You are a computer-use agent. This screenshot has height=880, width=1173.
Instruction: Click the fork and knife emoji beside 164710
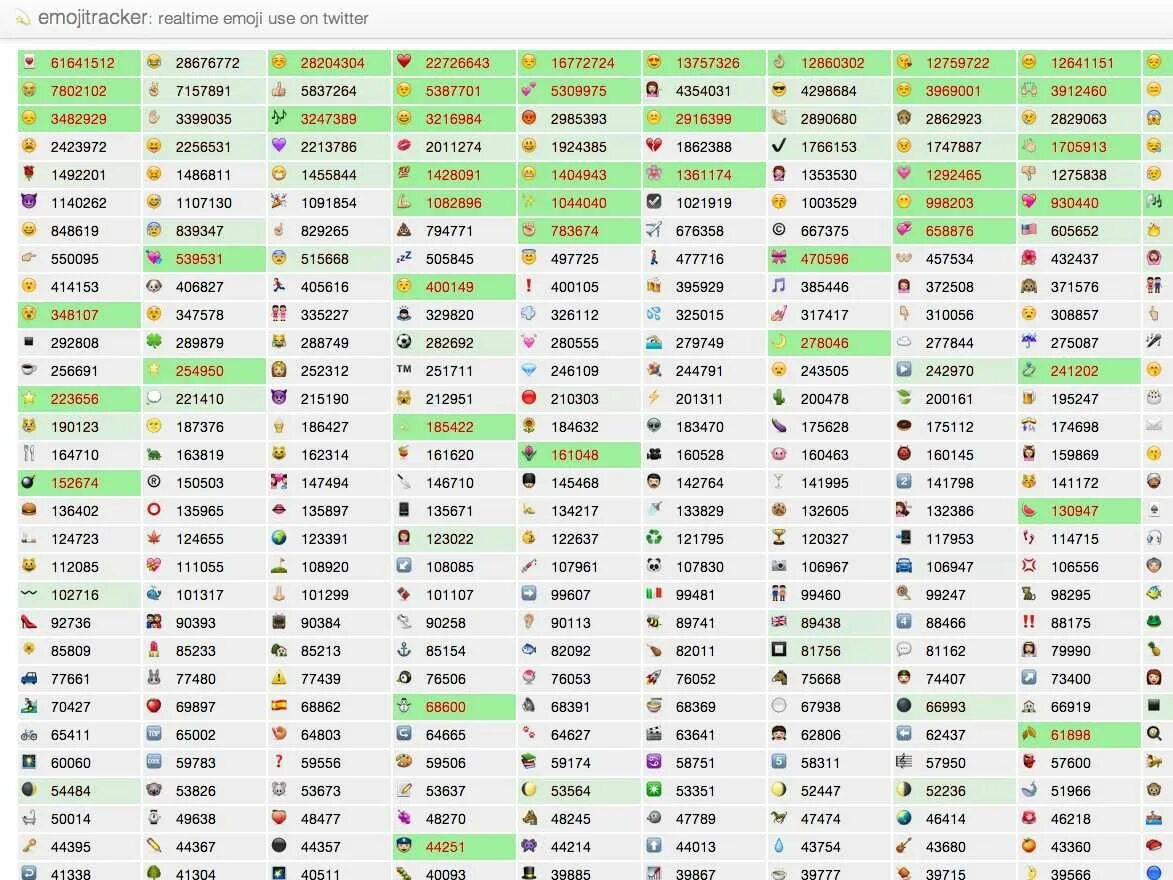[29, 453]
